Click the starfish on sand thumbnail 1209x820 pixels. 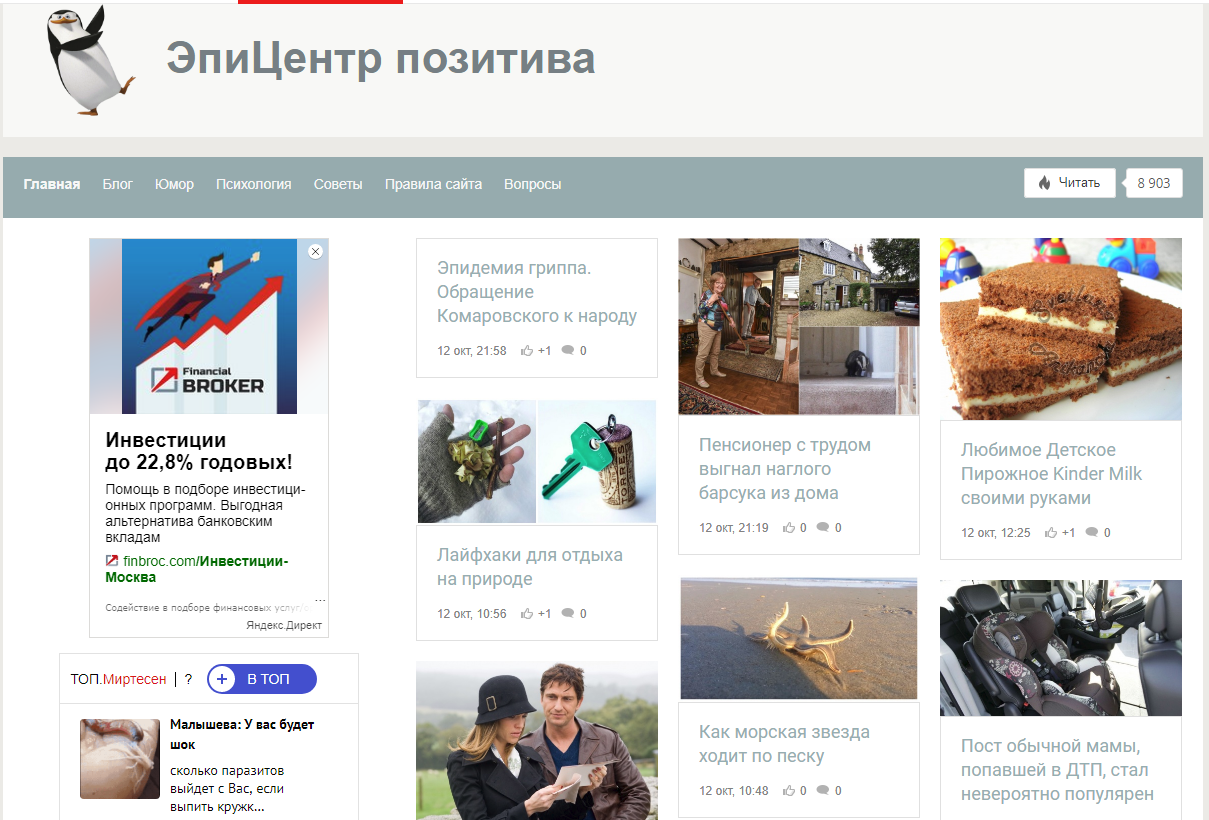(x=798, y=638)
